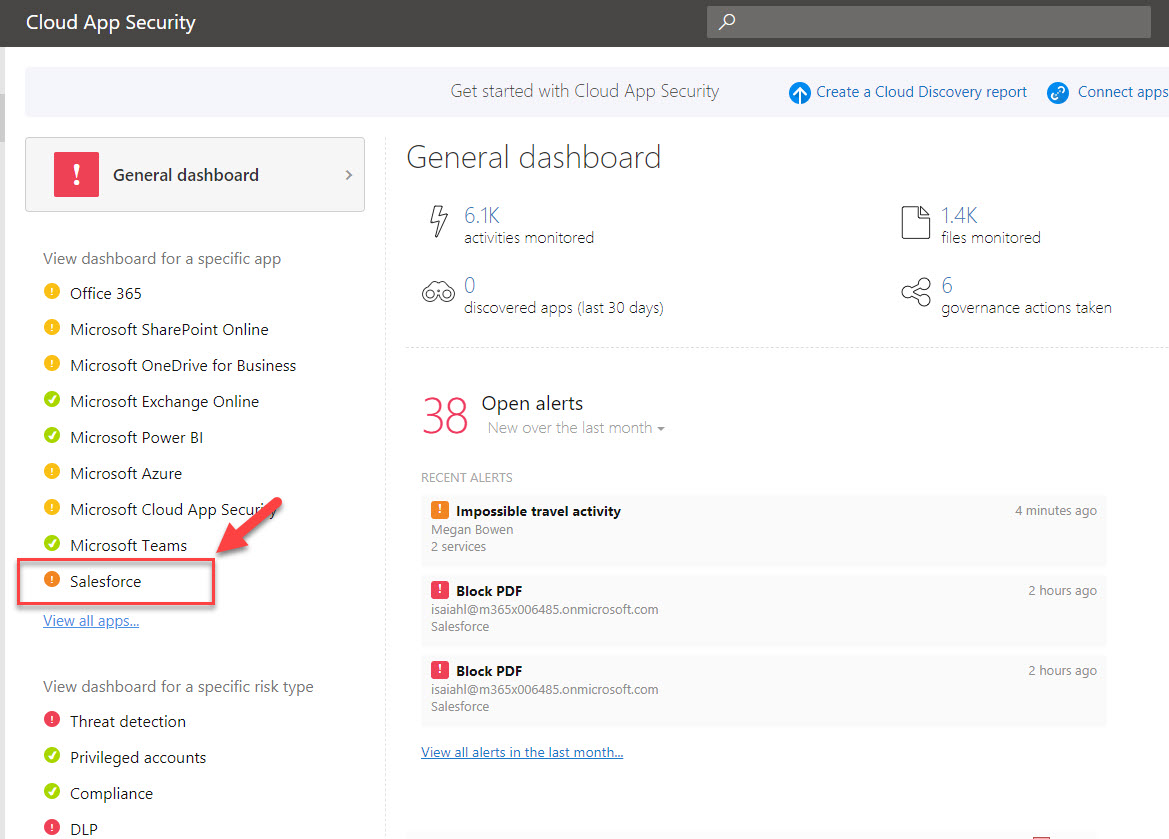Open the Office 365 dashboard
The width and height of the screenshot is (1169, 839).
(x=106, y=293)
